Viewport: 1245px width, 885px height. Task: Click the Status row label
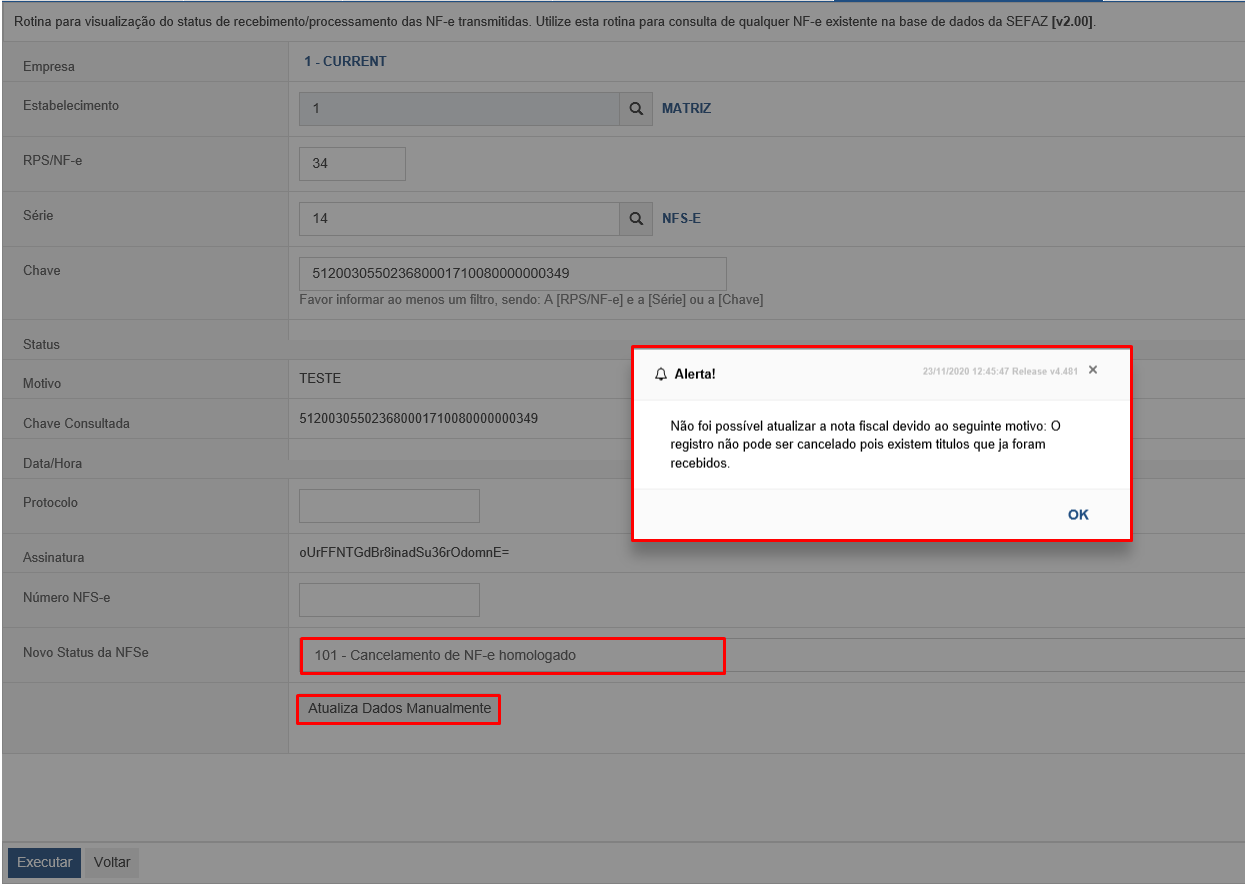(41, 345)
